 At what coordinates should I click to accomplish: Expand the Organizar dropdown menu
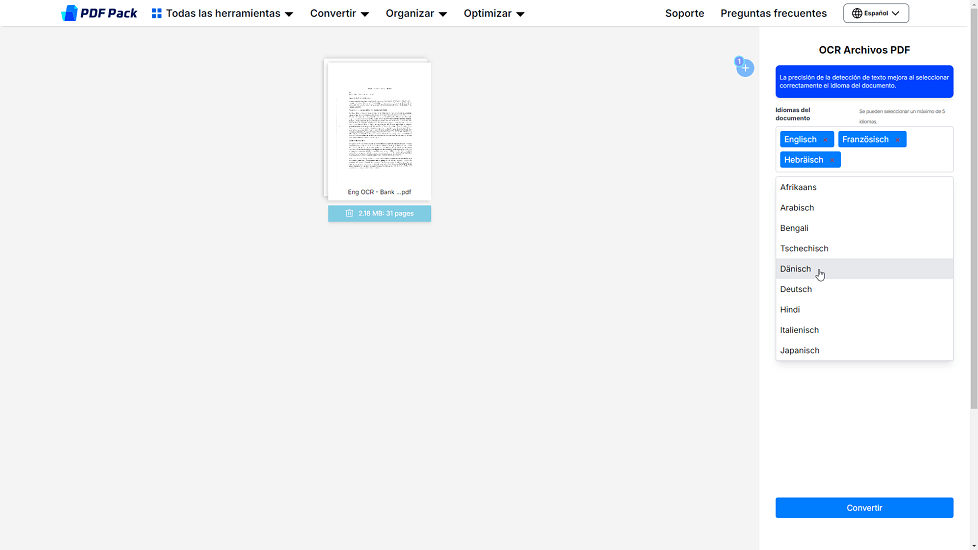click(416, 14)
